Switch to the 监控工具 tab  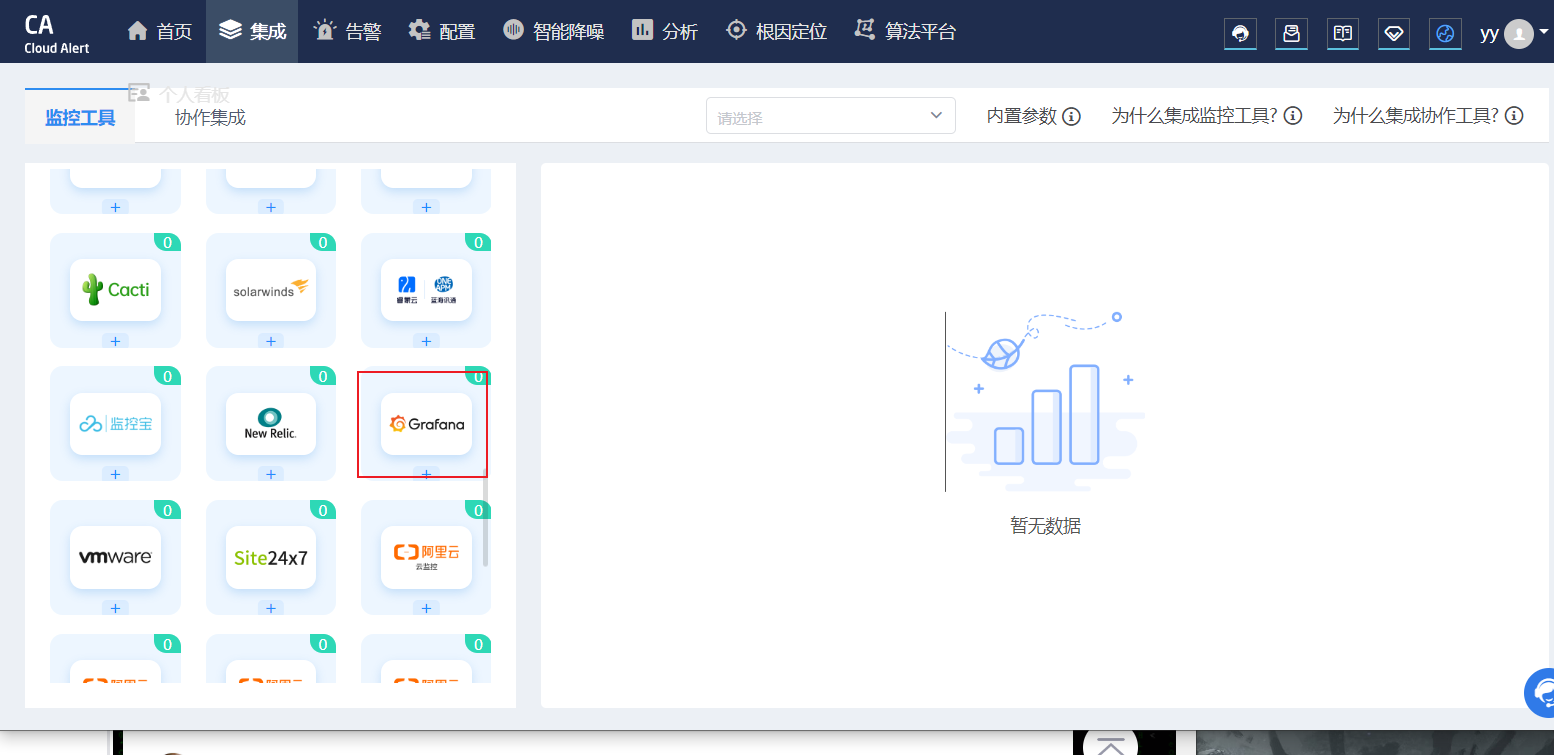(80, 117)
